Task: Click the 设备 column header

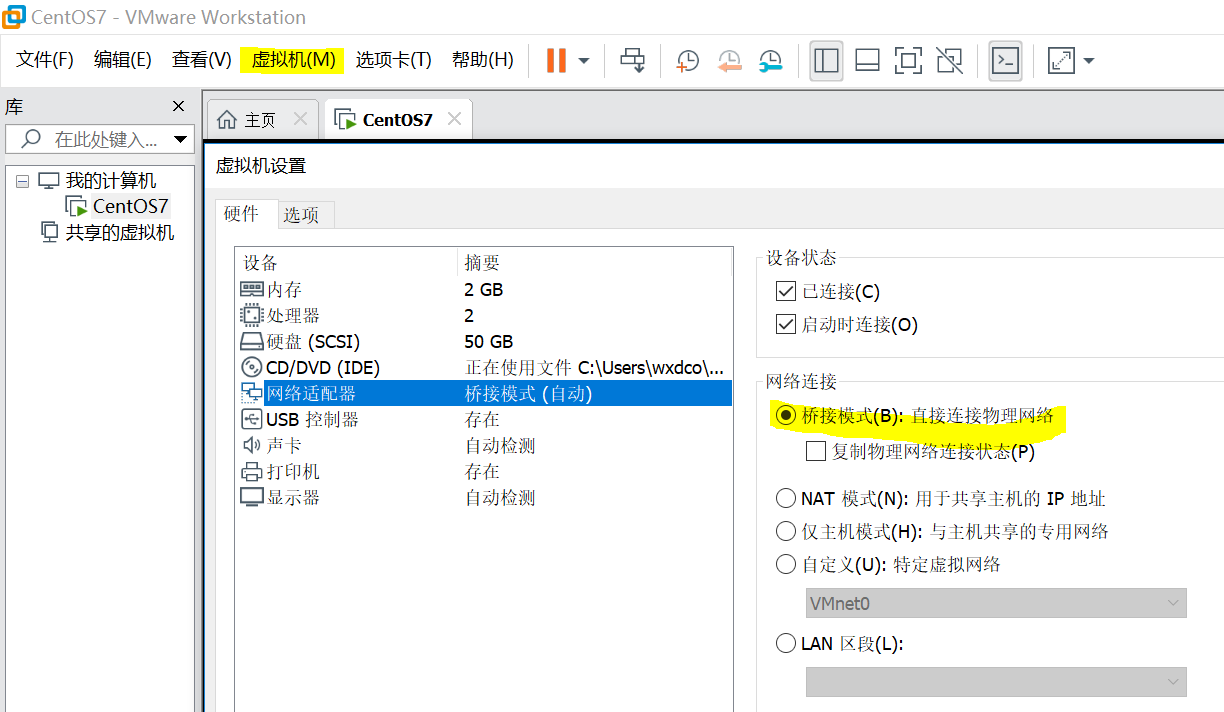Action: click(x=346, y=263)
